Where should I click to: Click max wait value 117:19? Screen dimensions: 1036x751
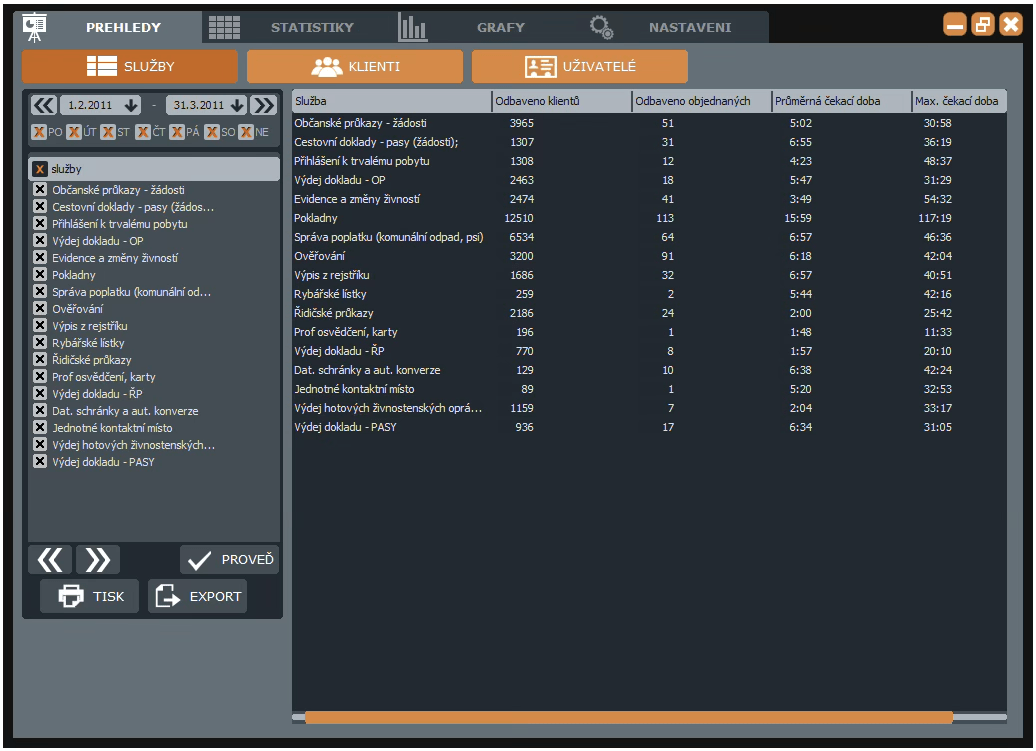(935, 218)
